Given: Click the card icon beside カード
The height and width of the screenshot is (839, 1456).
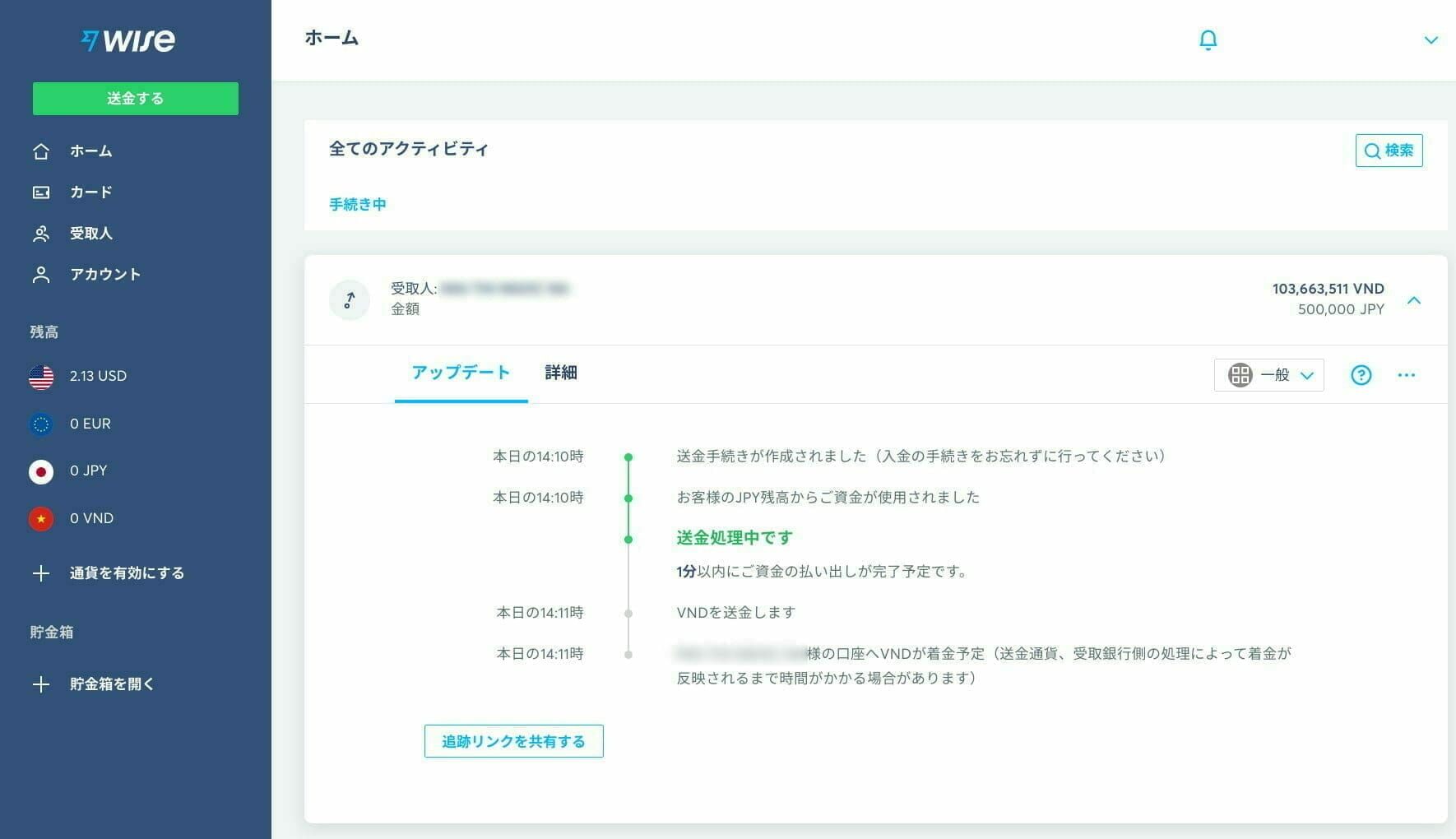Looking at the screenshot, I should pos(41,192).
